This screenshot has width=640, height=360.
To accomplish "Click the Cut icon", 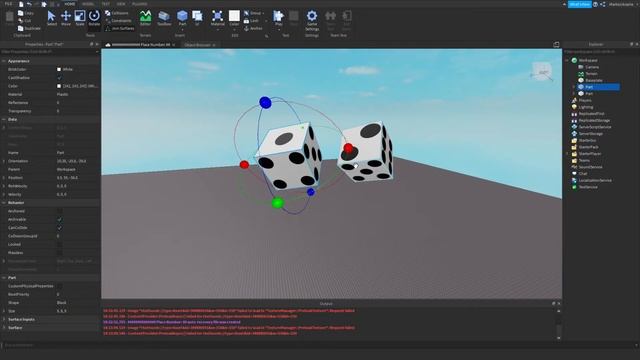I will point(21,20).
